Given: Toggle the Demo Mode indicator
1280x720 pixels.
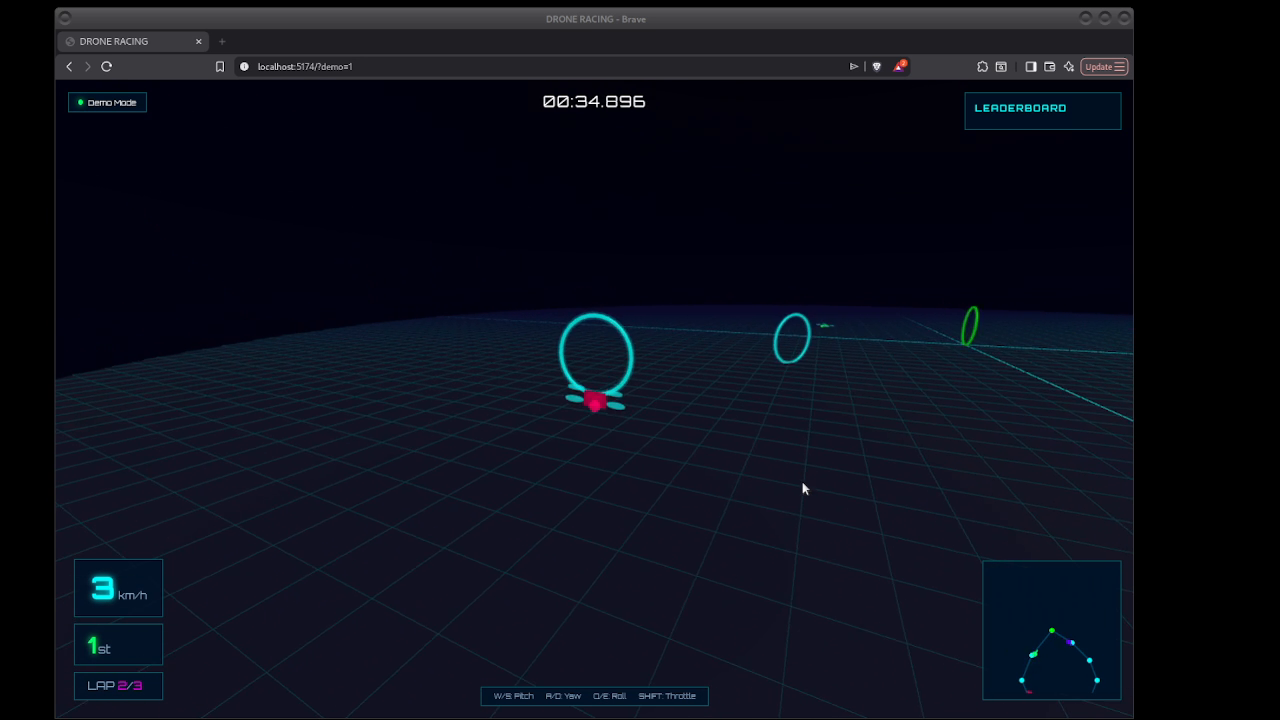Looking at the screenshot, I should (107, 102).
